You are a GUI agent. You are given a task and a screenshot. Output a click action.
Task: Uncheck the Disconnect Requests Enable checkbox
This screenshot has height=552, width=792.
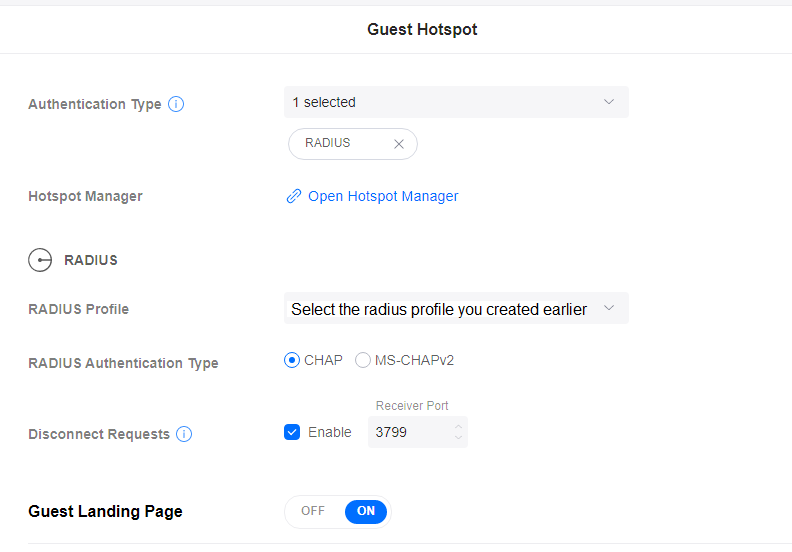(x=292, y=432)
